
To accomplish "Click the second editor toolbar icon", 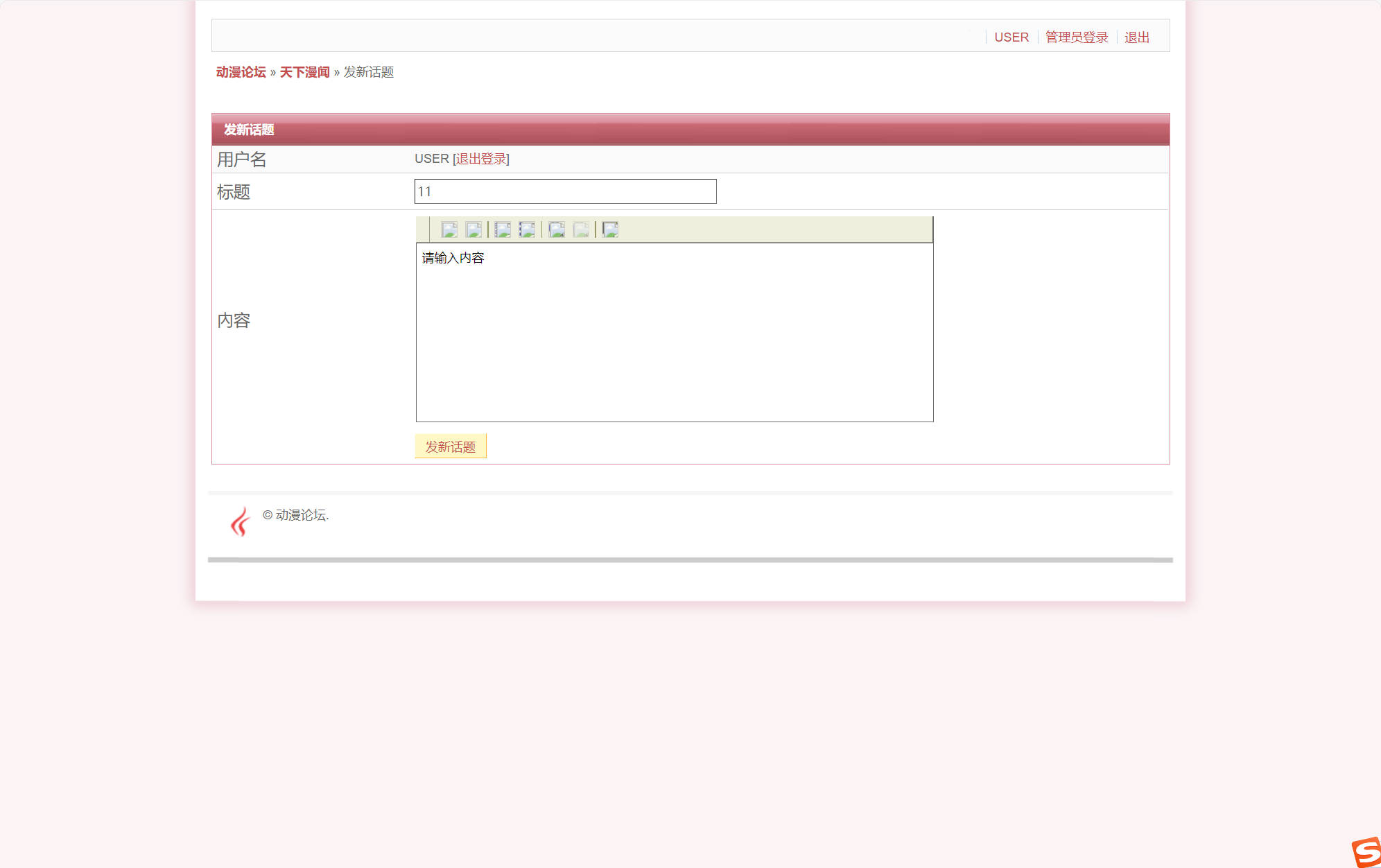I will pos(474,229).
